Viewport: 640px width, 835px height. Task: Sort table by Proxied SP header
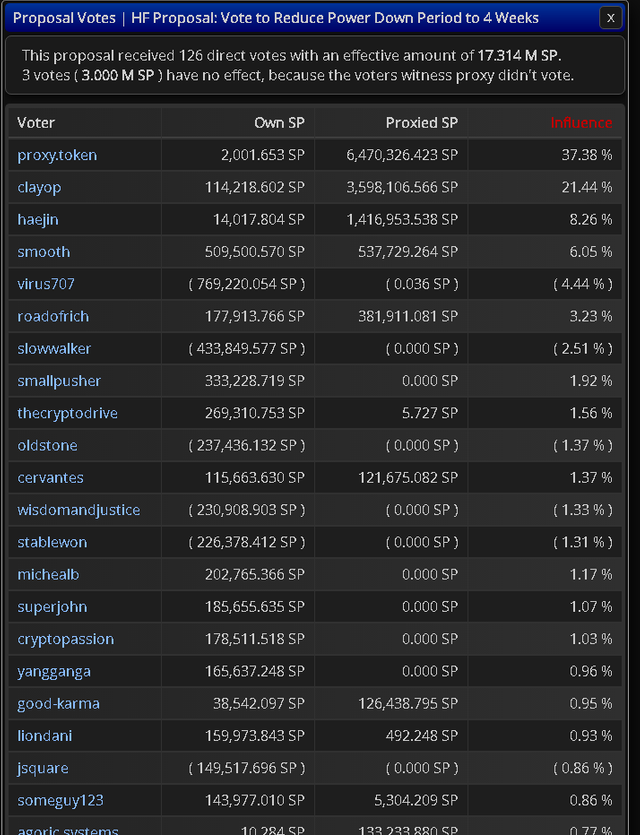click(421, 122)
